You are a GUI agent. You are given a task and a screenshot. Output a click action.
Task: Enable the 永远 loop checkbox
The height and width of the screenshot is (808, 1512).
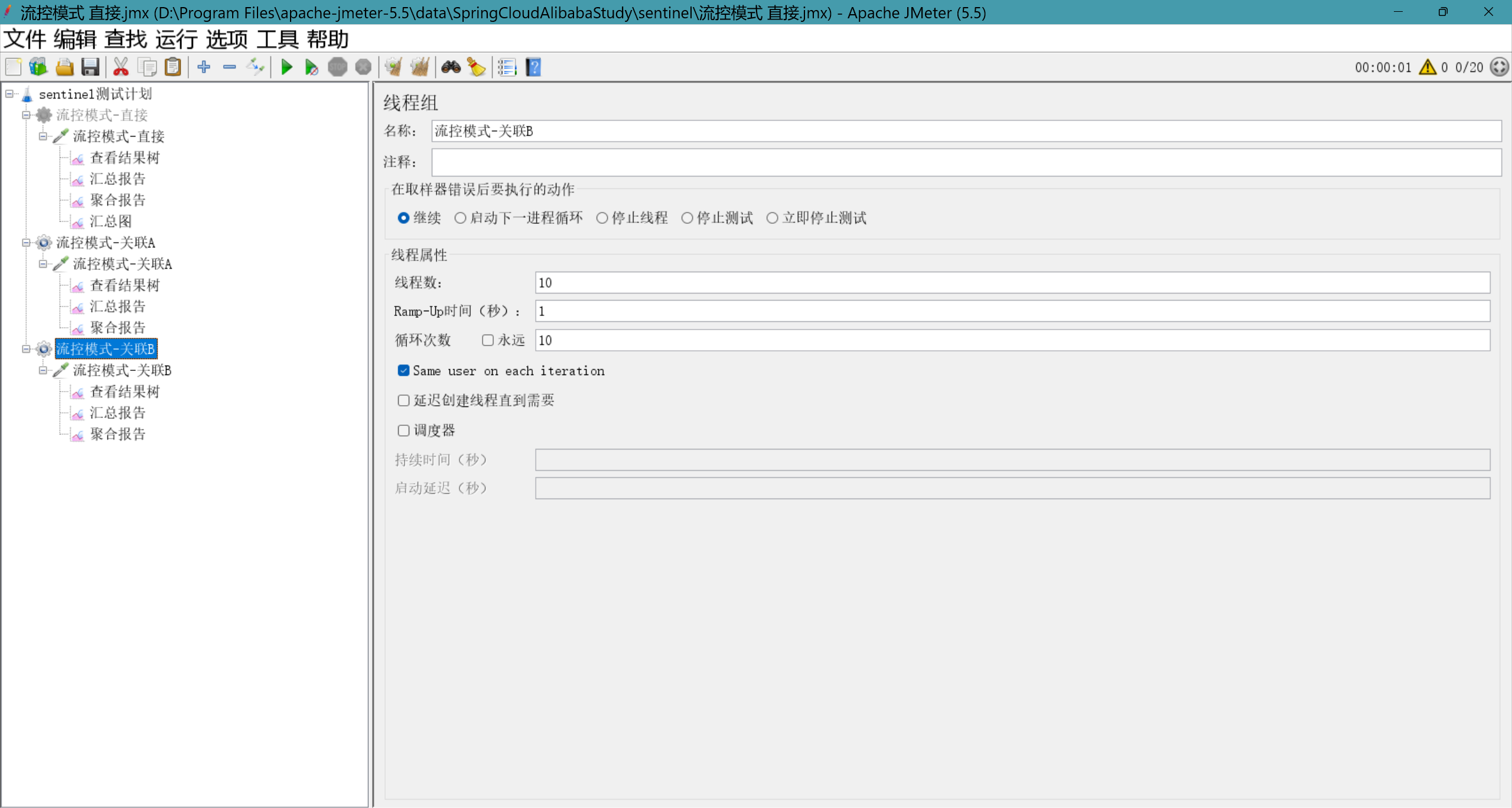pos(488,340)
